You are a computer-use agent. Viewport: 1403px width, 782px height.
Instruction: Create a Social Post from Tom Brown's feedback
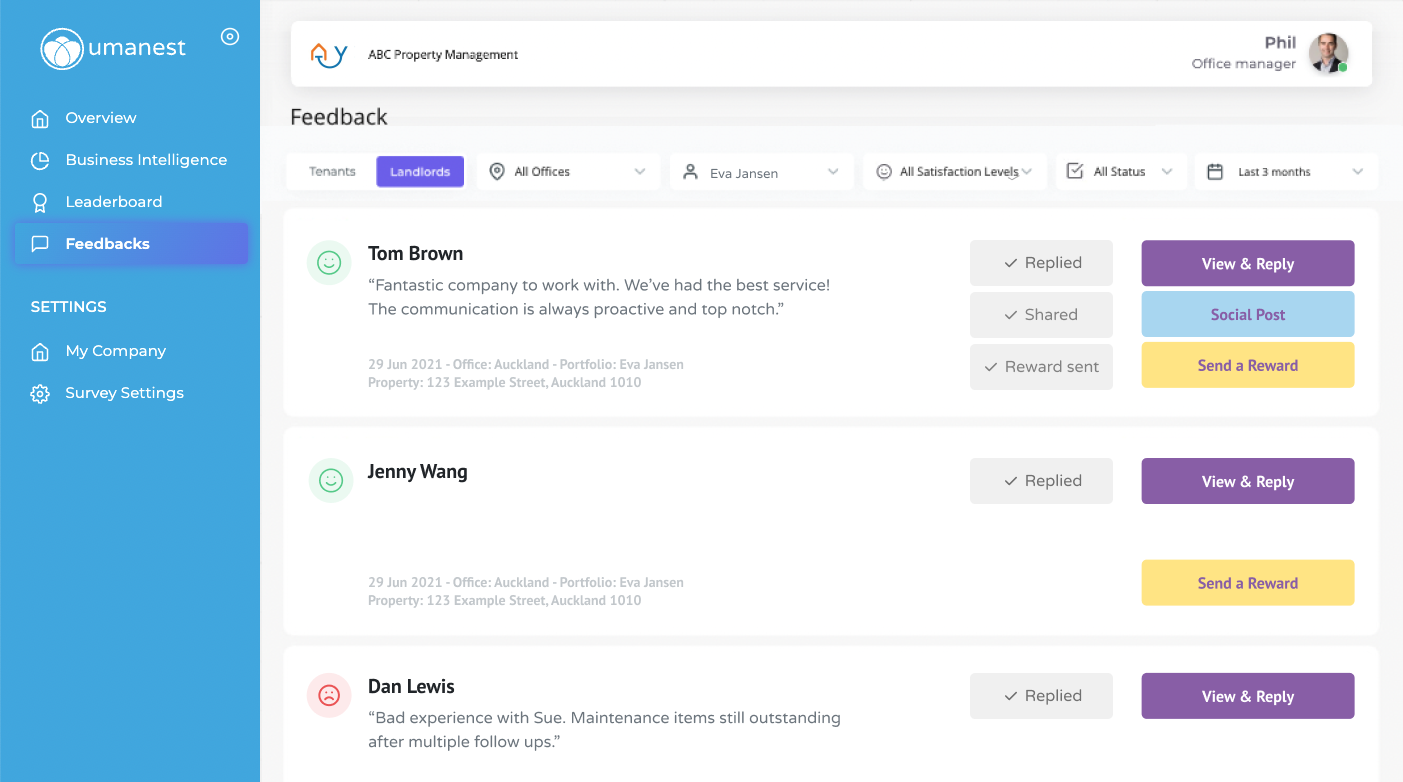(x=1247, y=313)
